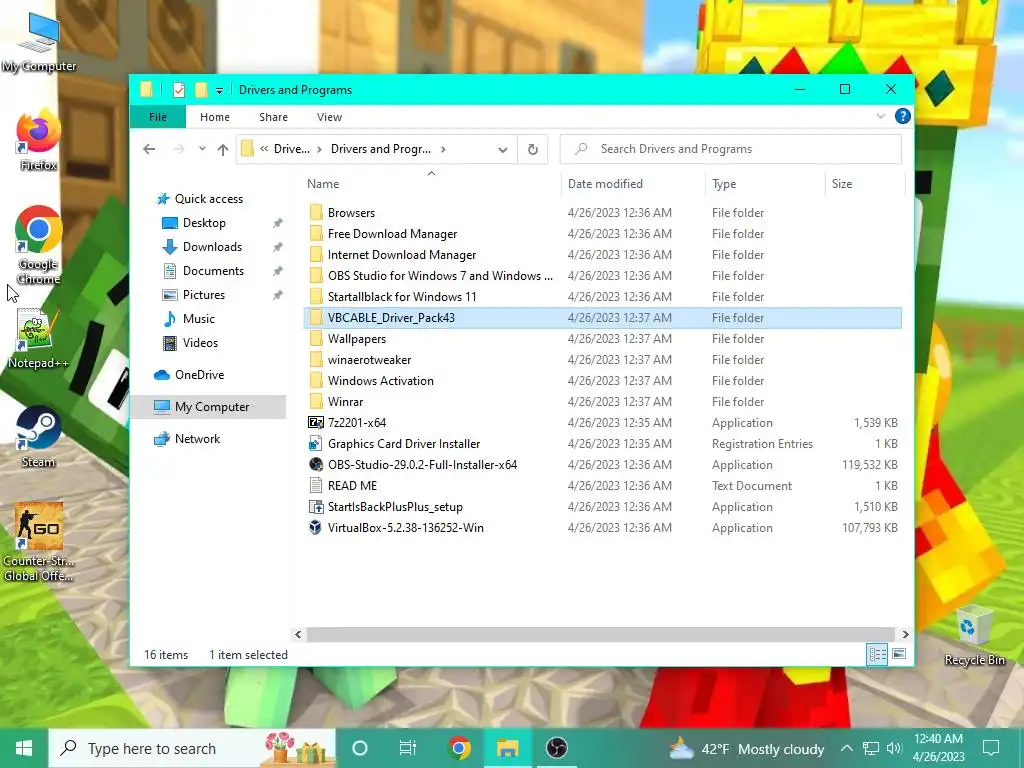Open the View ribbon tab
This screenshot has width=1024, height=768.
coord(329,117)
